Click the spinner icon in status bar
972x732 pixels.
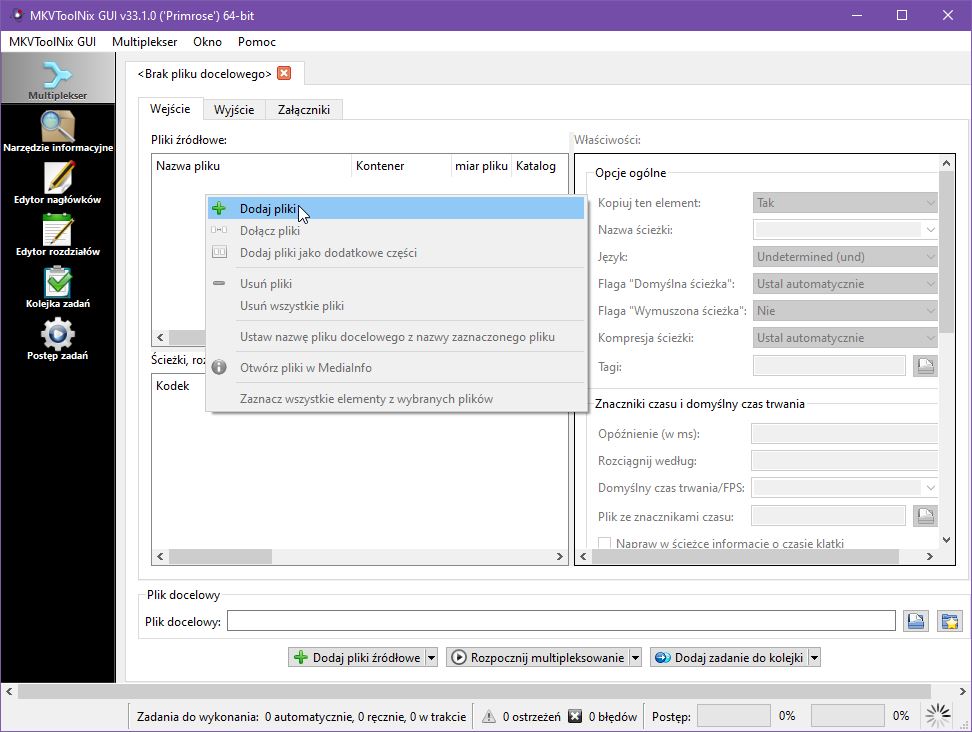click(x=937, y=716)
